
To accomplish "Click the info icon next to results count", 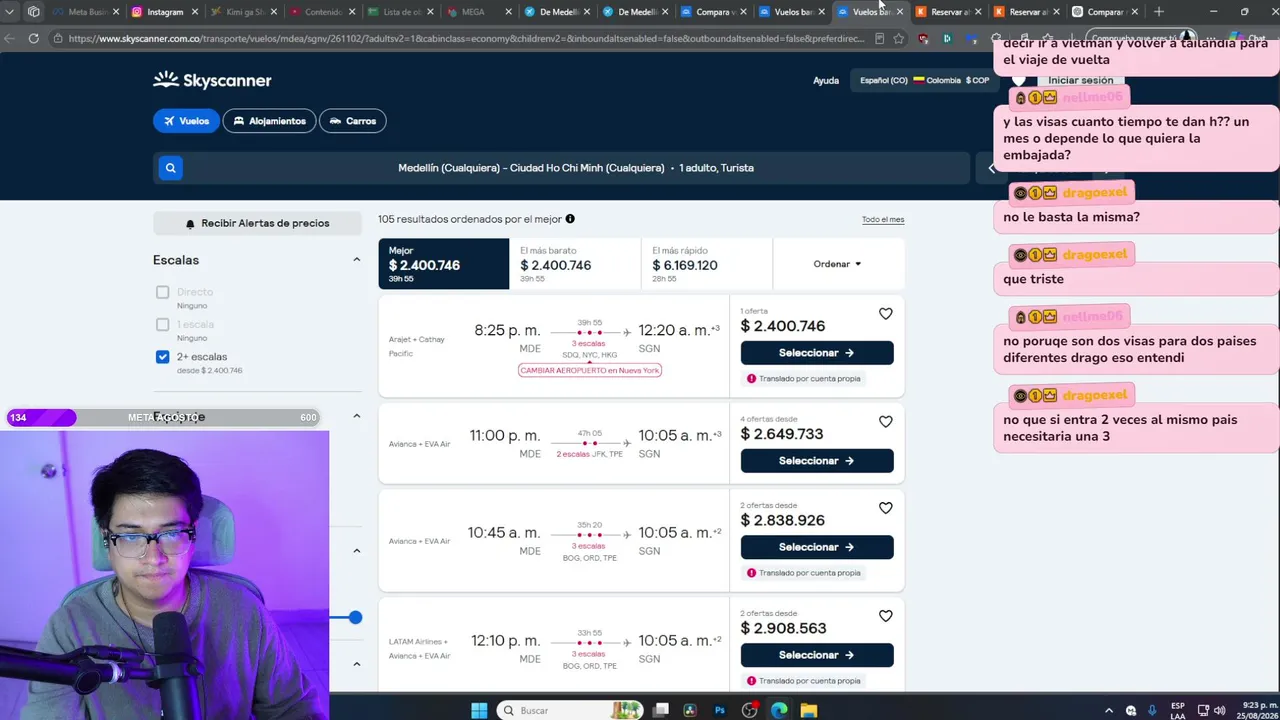I will click(570, 219).
